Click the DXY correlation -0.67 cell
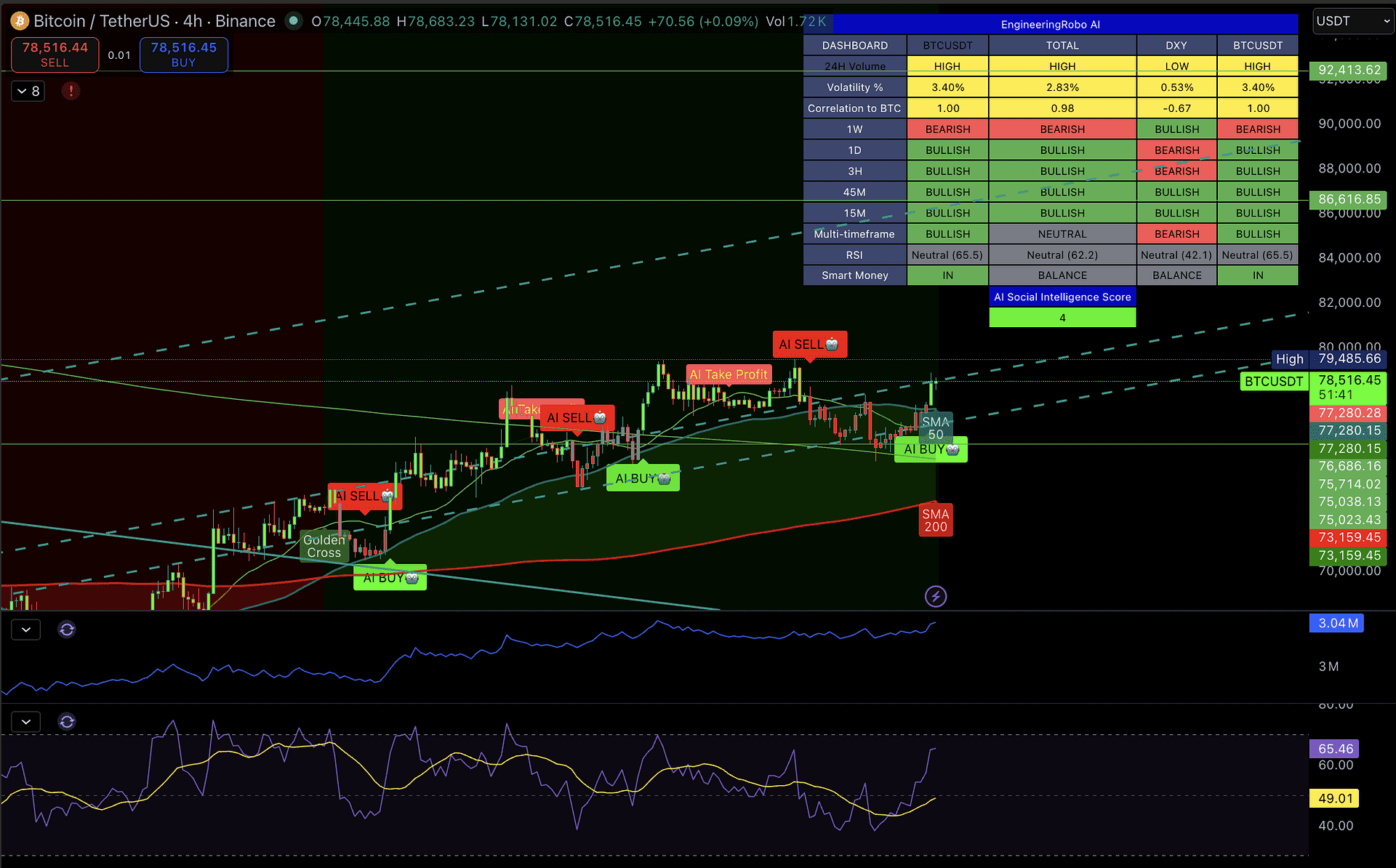 (x=1176, y=108)
